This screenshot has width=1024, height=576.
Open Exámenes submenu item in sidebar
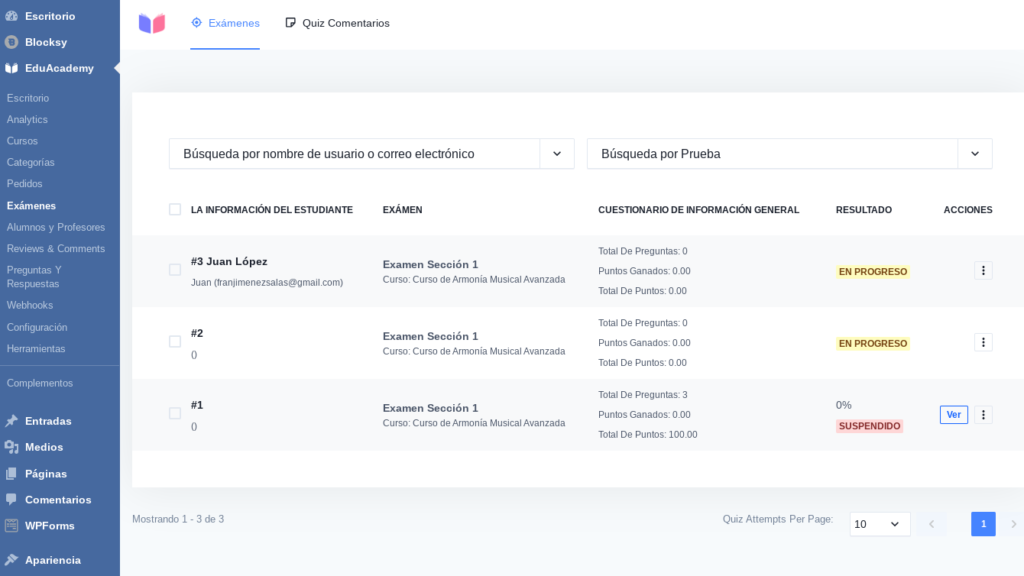tap(31, 206)
